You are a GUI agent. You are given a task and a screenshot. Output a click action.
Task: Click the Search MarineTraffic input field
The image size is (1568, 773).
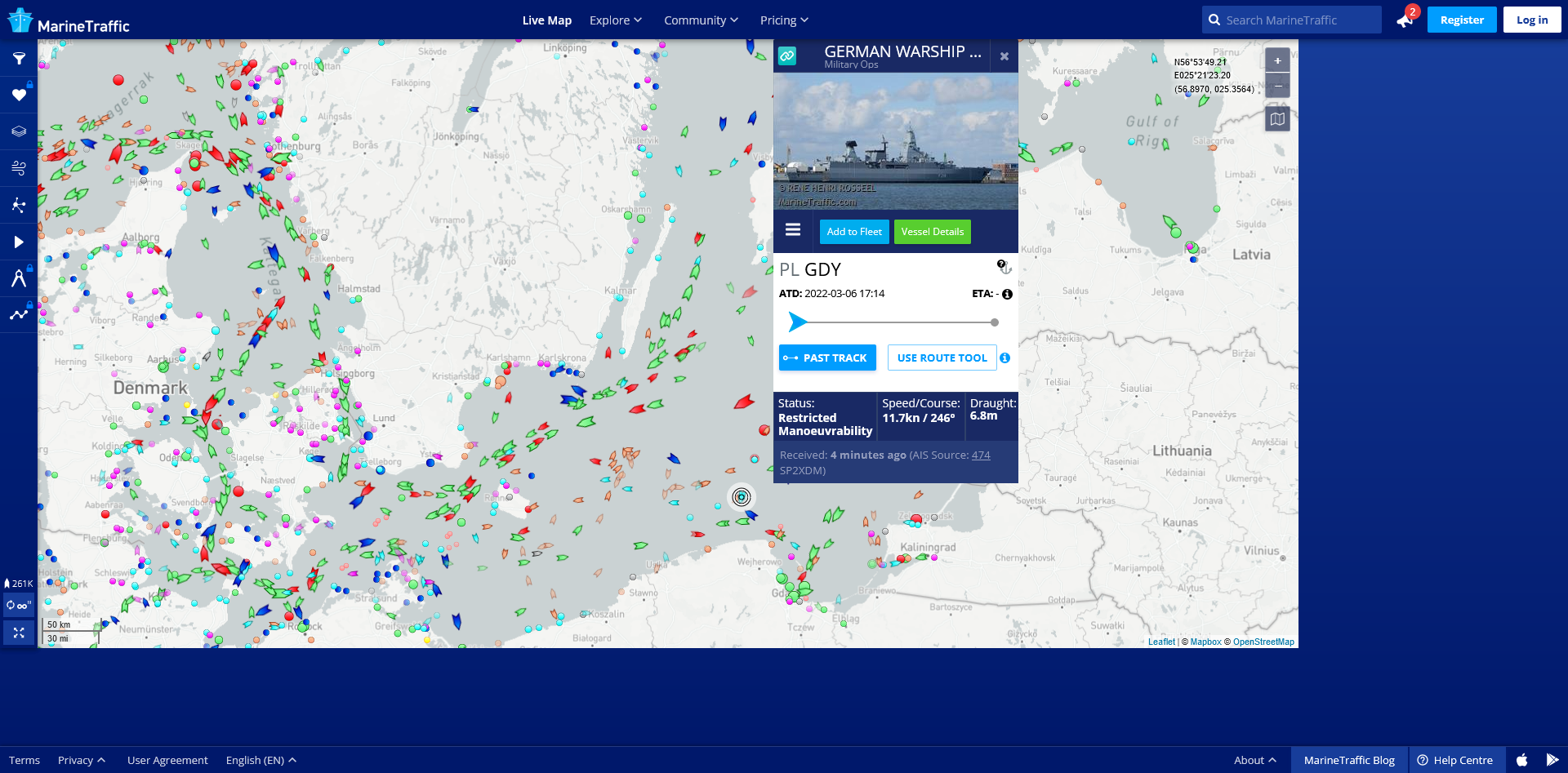pos(1298,20)
